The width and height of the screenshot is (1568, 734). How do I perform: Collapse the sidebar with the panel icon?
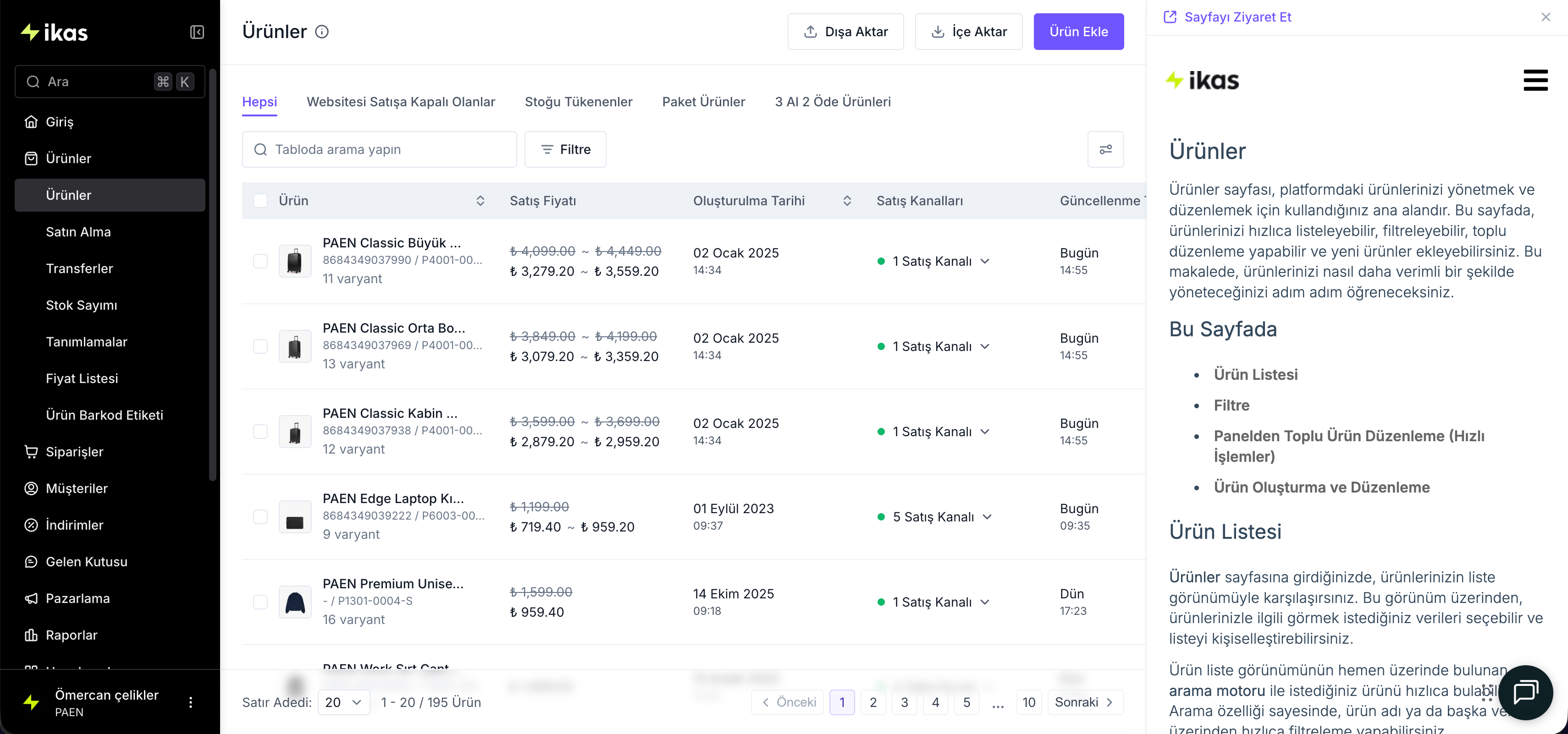point(197,32)
